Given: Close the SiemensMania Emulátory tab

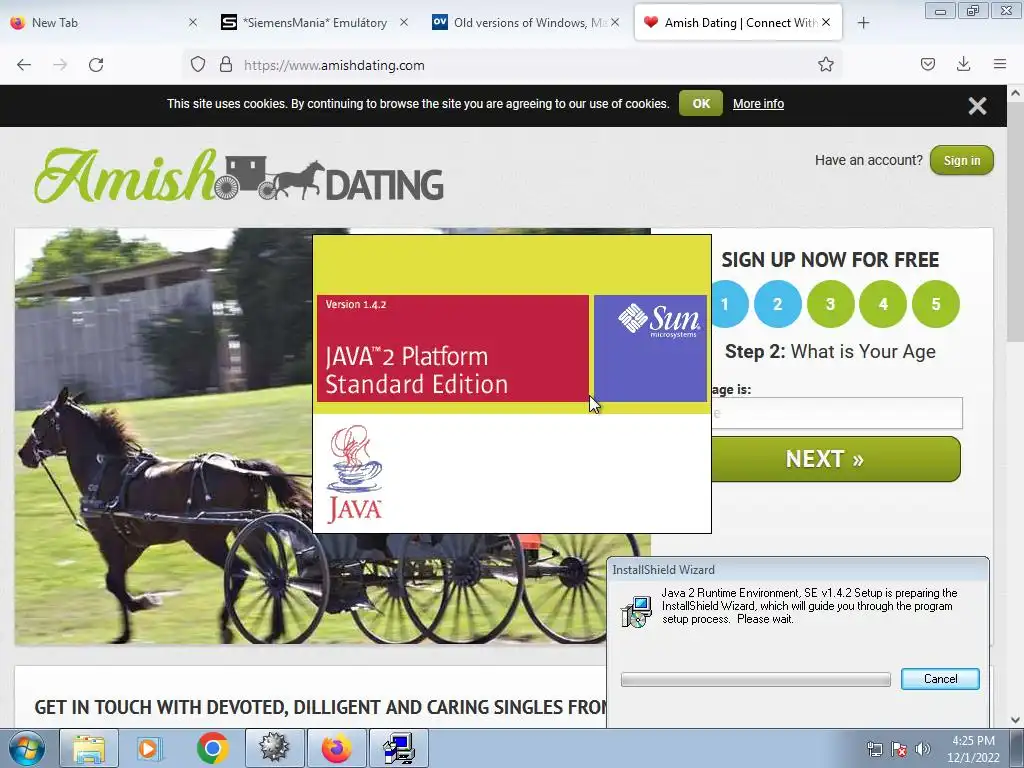Looking at the screenshot, I should click(x=404, y=23).
